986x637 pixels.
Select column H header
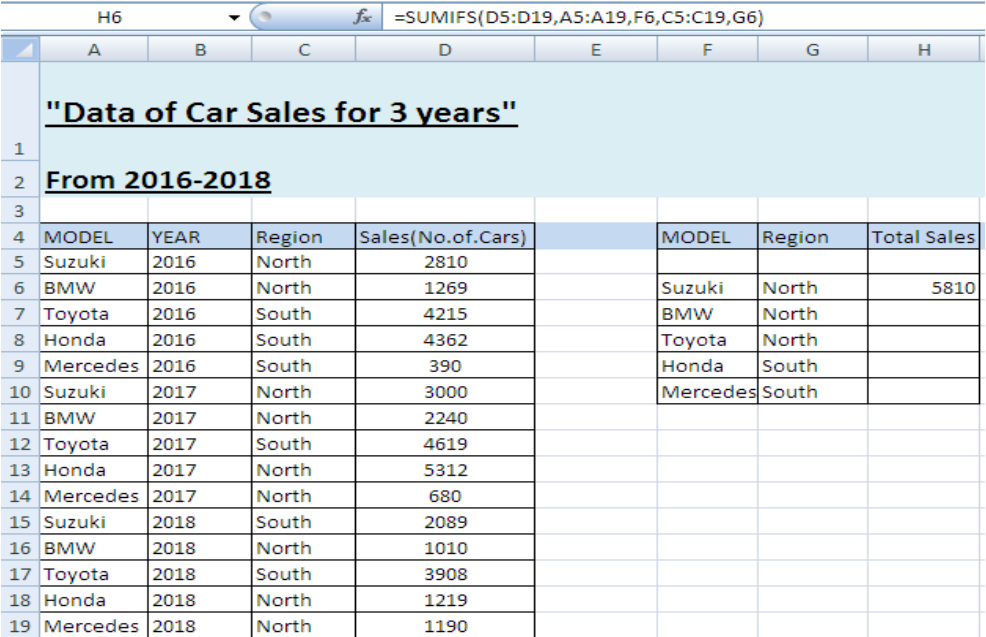[x=924, y=50]
